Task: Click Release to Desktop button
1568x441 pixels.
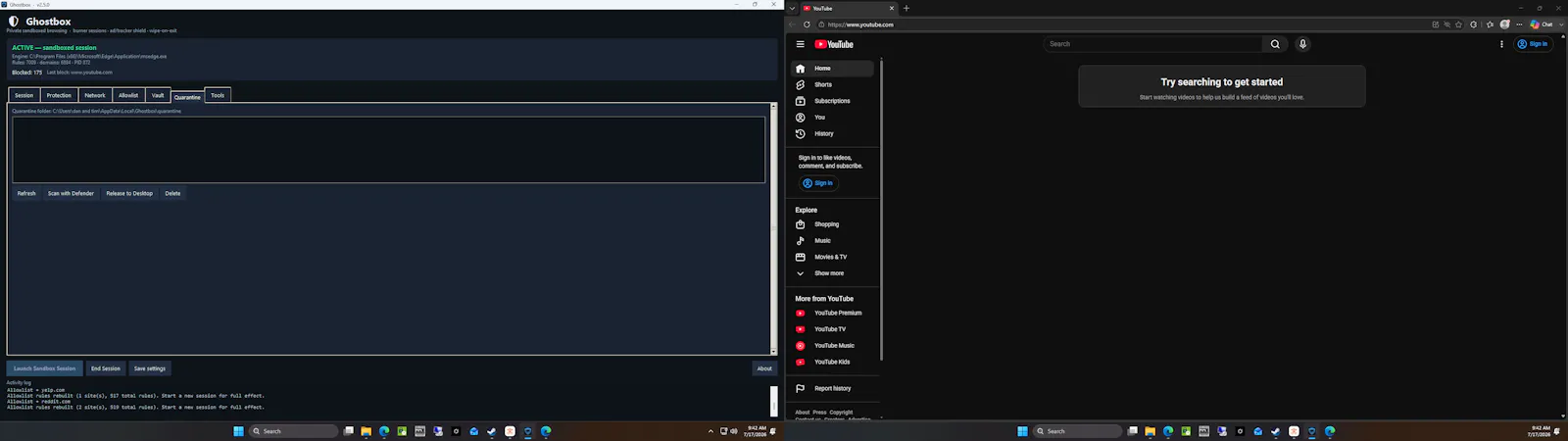Action: coord(129,193)
